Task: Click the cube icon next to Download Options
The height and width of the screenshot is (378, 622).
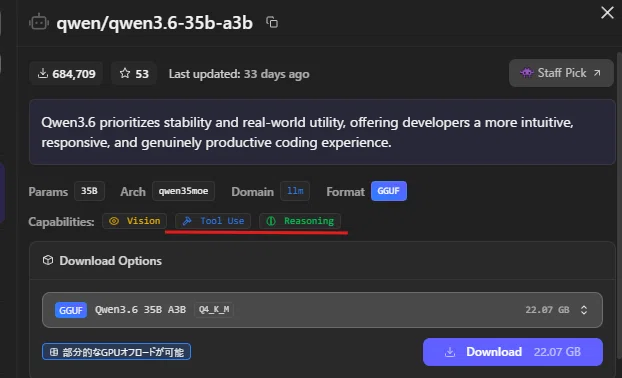Action: pos(48,260)
